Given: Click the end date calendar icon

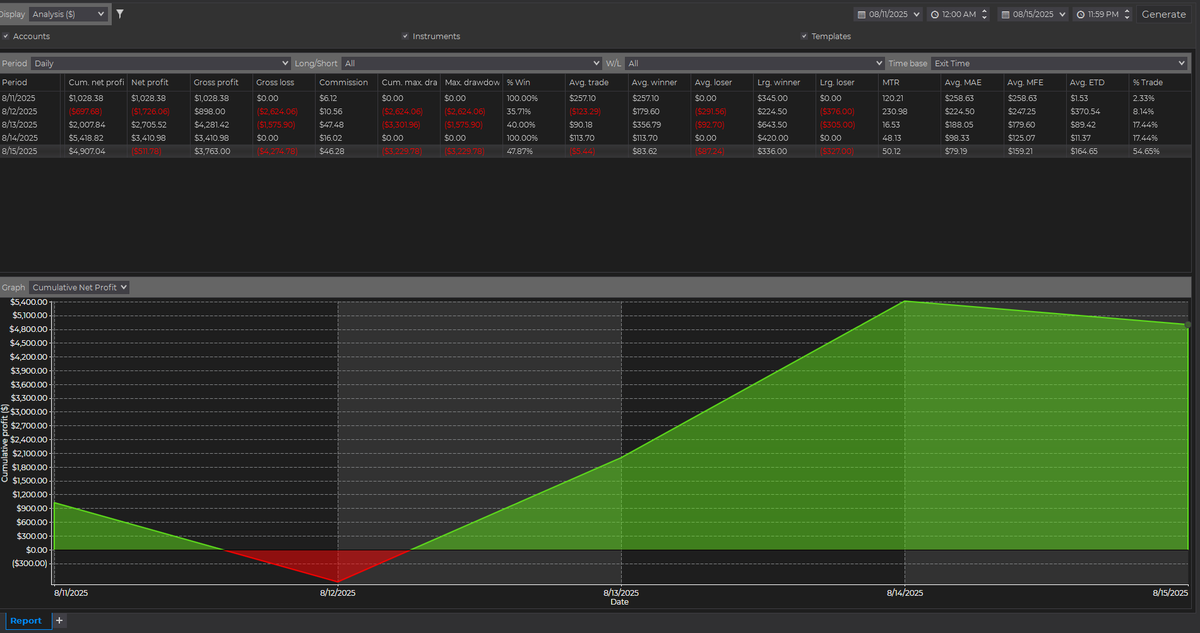Looking at the screenshot, I should pos(1003,14).
